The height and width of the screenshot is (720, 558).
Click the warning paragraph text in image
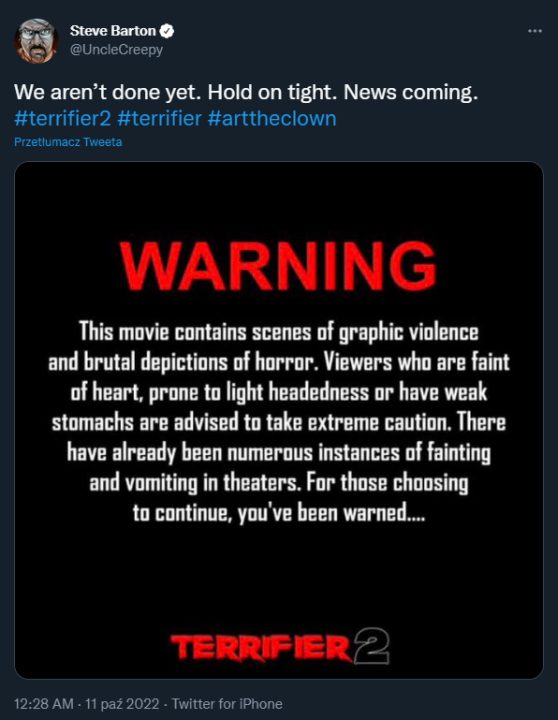[x=279, y=422]
